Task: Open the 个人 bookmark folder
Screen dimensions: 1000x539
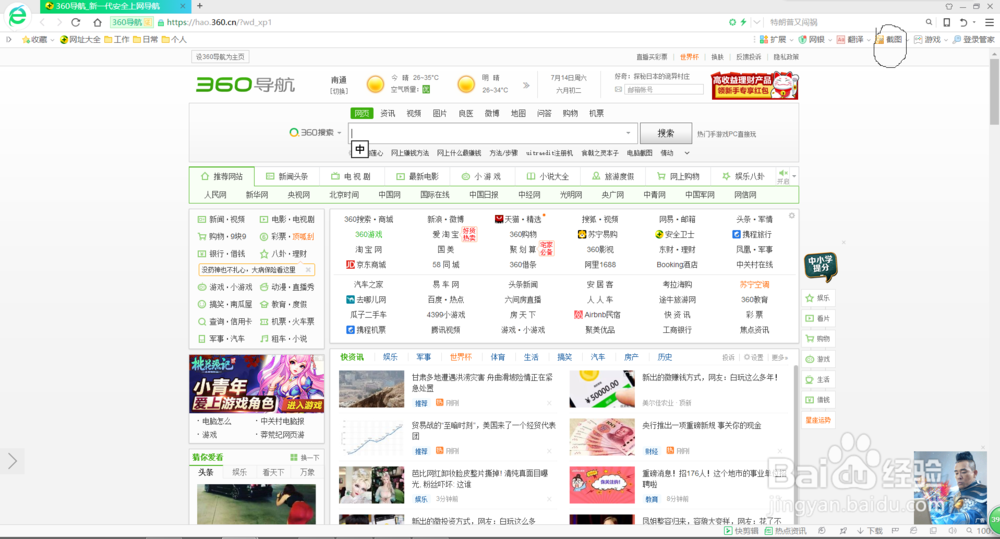Action: click(174, 40)
